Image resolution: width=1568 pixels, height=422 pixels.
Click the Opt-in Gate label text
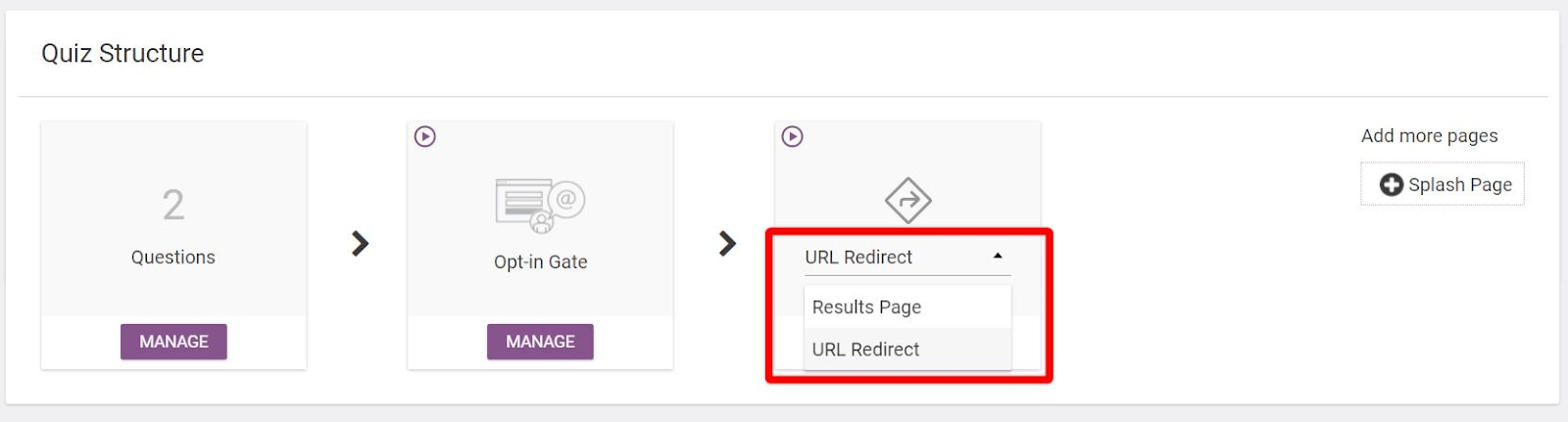540,262
